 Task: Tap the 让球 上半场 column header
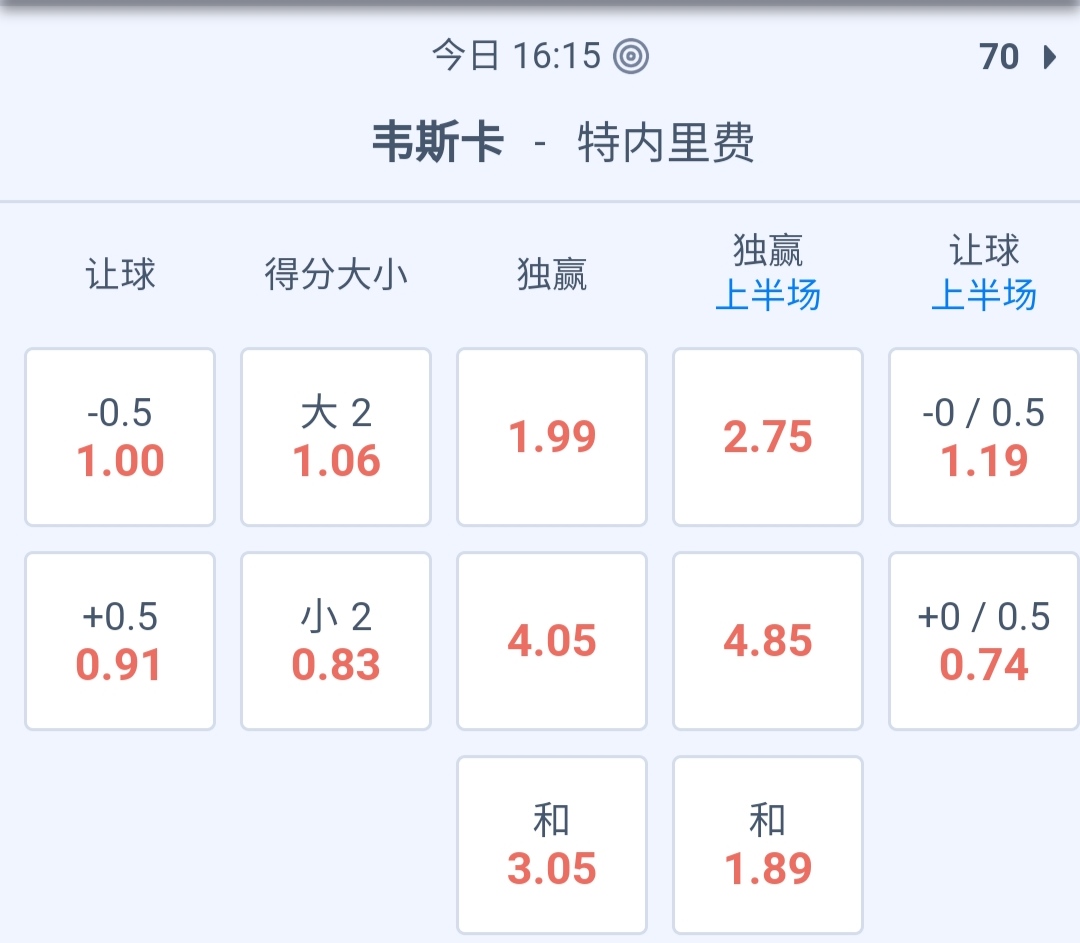click(x=984, y=273)
